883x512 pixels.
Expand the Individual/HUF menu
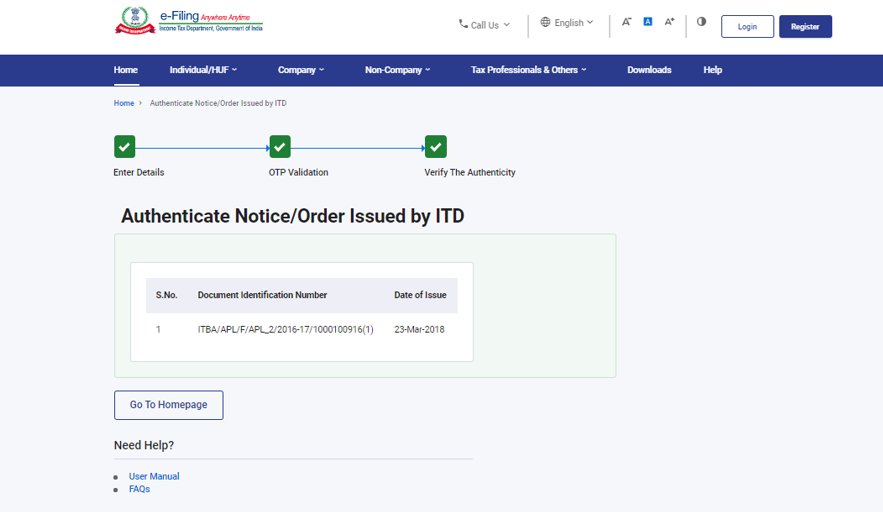203,70
